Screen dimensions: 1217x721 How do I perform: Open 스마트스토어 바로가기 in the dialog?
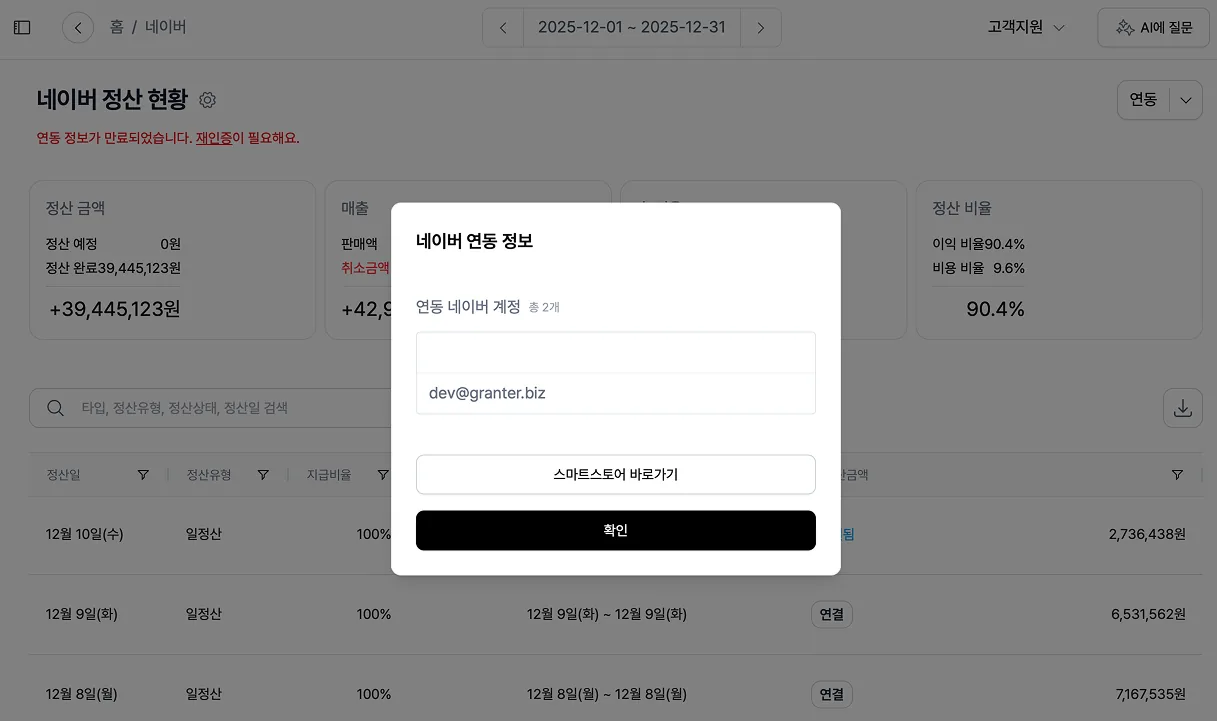pos(616,474)
